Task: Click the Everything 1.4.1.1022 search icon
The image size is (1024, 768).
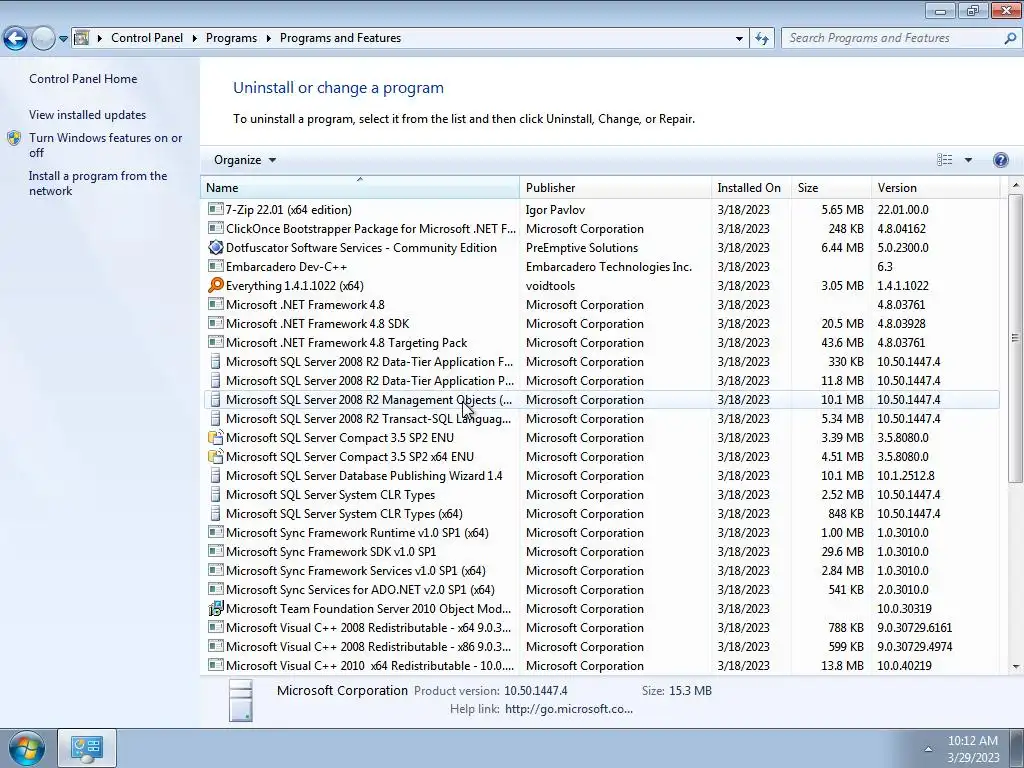Action: (x=216, y=285)
